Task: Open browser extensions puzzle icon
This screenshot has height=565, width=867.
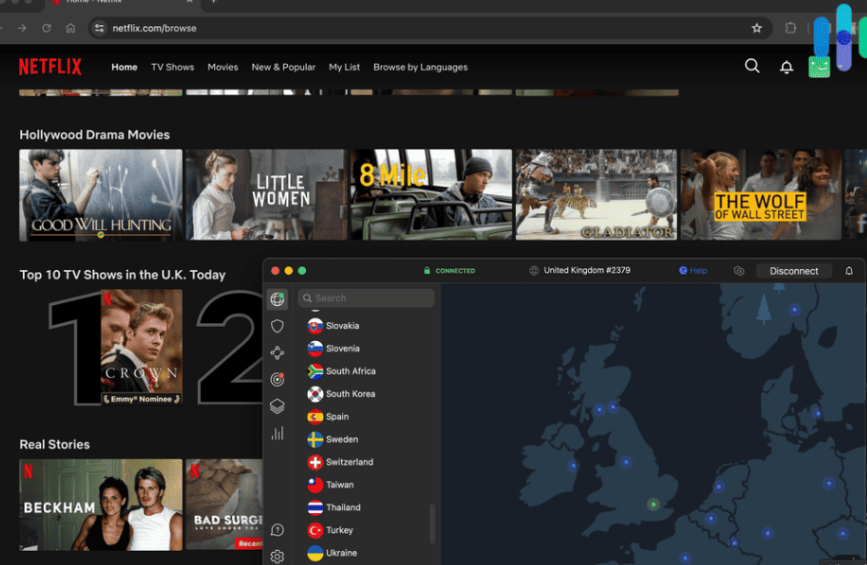Action: 791,28
